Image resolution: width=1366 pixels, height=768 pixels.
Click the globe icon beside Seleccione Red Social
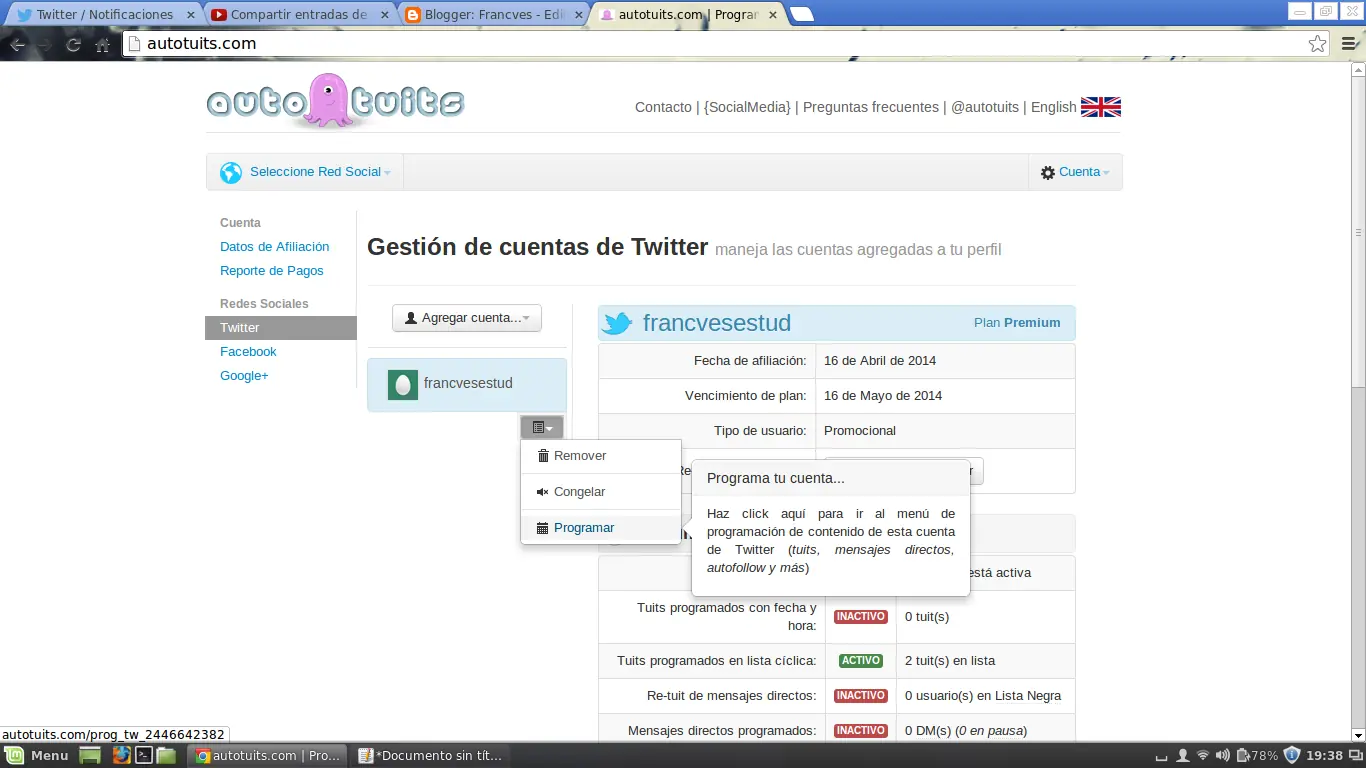pos(231,172)
